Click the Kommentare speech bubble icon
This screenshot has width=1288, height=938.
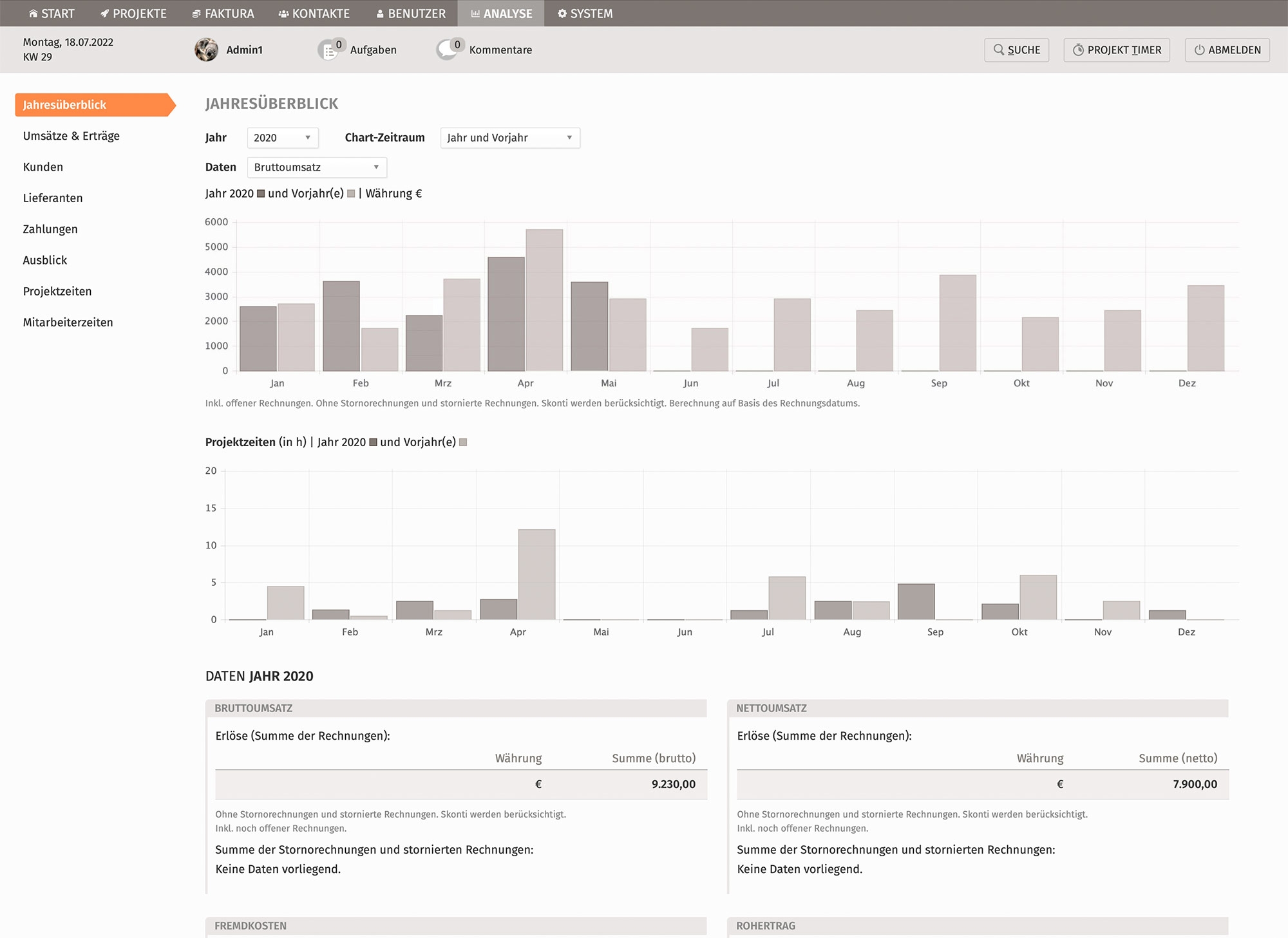[446, 50]
